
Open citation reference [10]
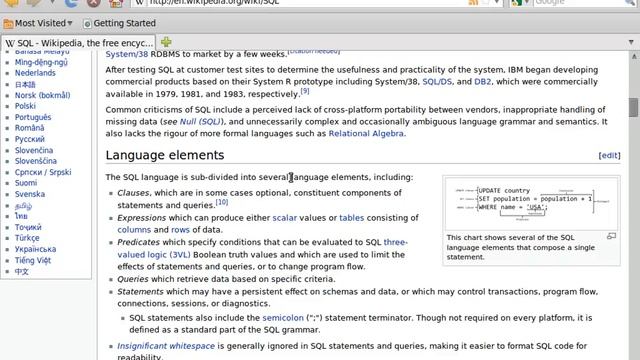tap(222, 202)
